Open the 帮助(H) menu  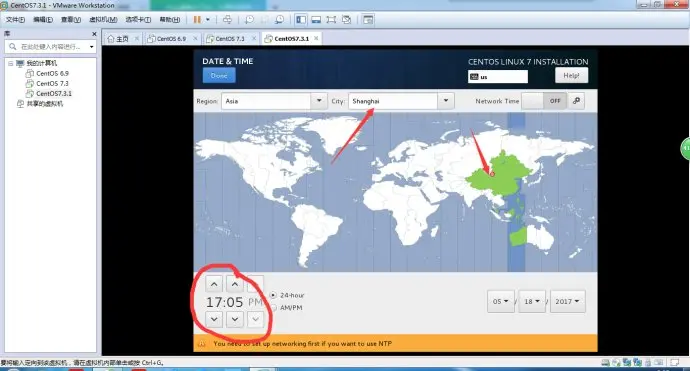[169, 19]
